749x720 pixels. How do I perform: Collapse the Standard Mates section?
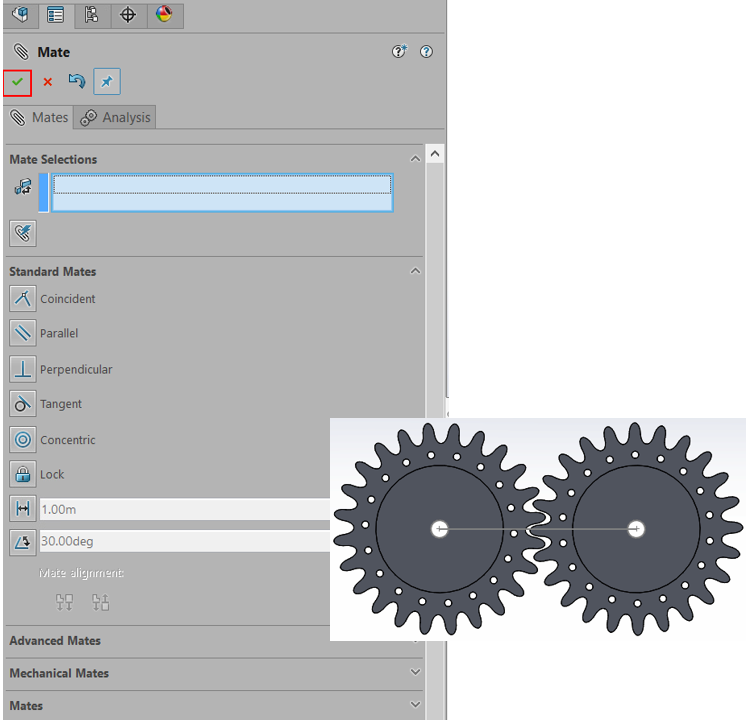click(415, 271)
